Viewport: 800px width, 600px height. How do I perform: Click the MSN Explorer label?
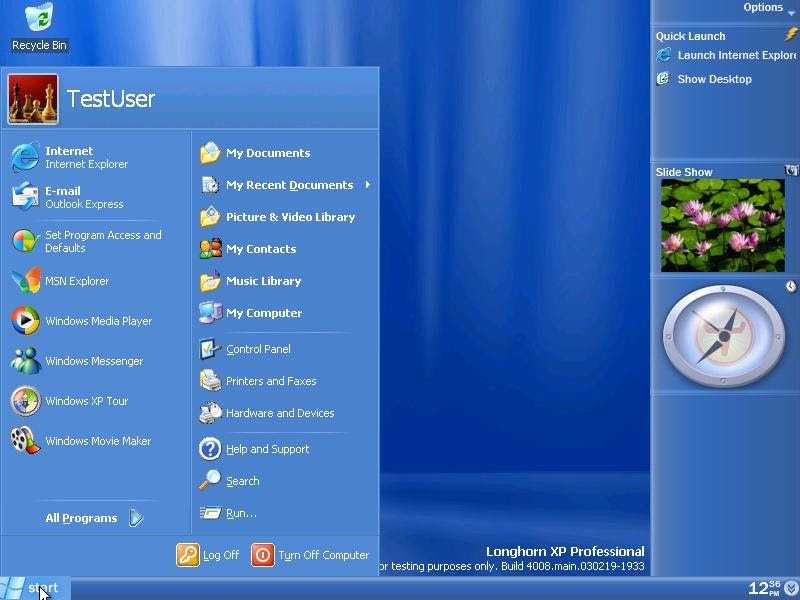coord(77,281)
